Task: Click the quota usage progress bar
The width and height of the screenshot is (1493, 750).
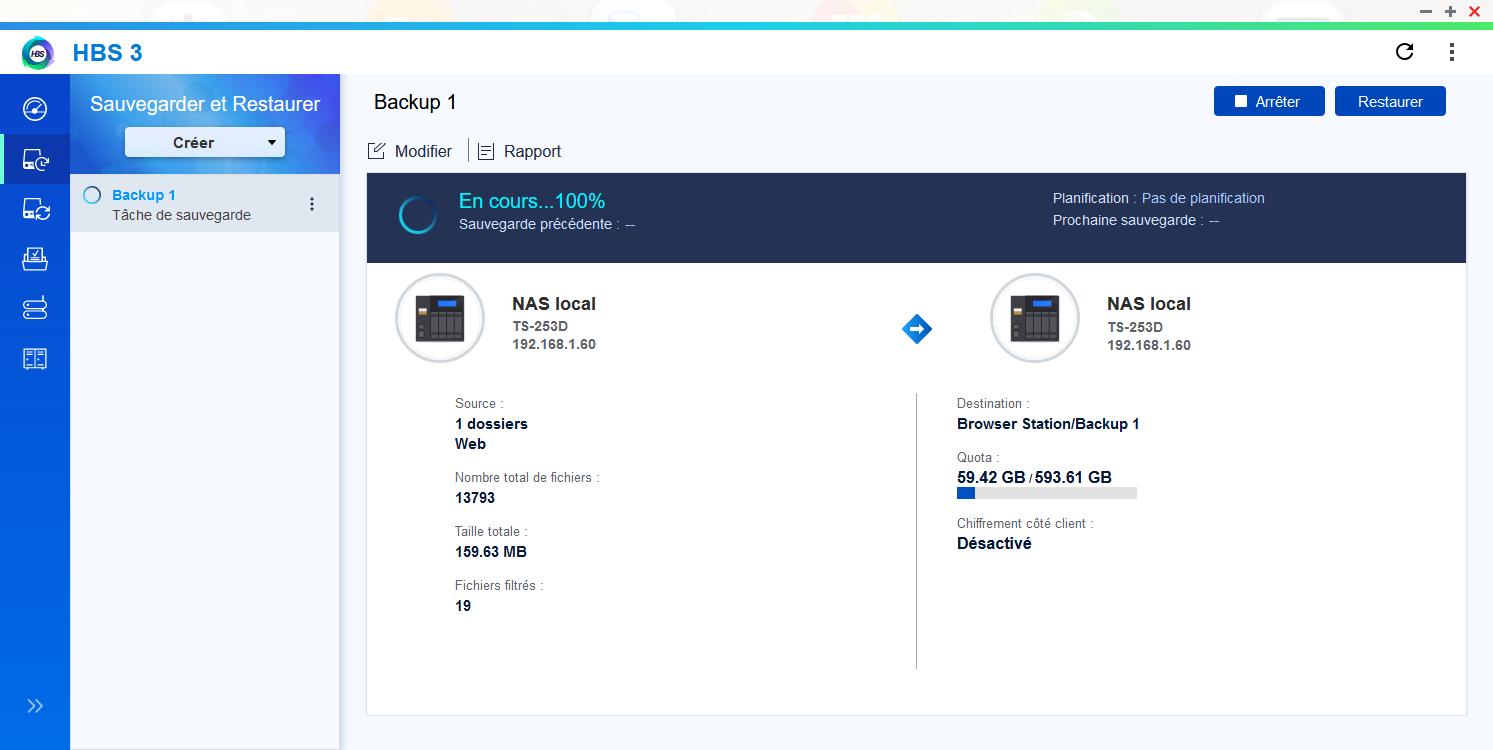Action: coord(1046,493)
